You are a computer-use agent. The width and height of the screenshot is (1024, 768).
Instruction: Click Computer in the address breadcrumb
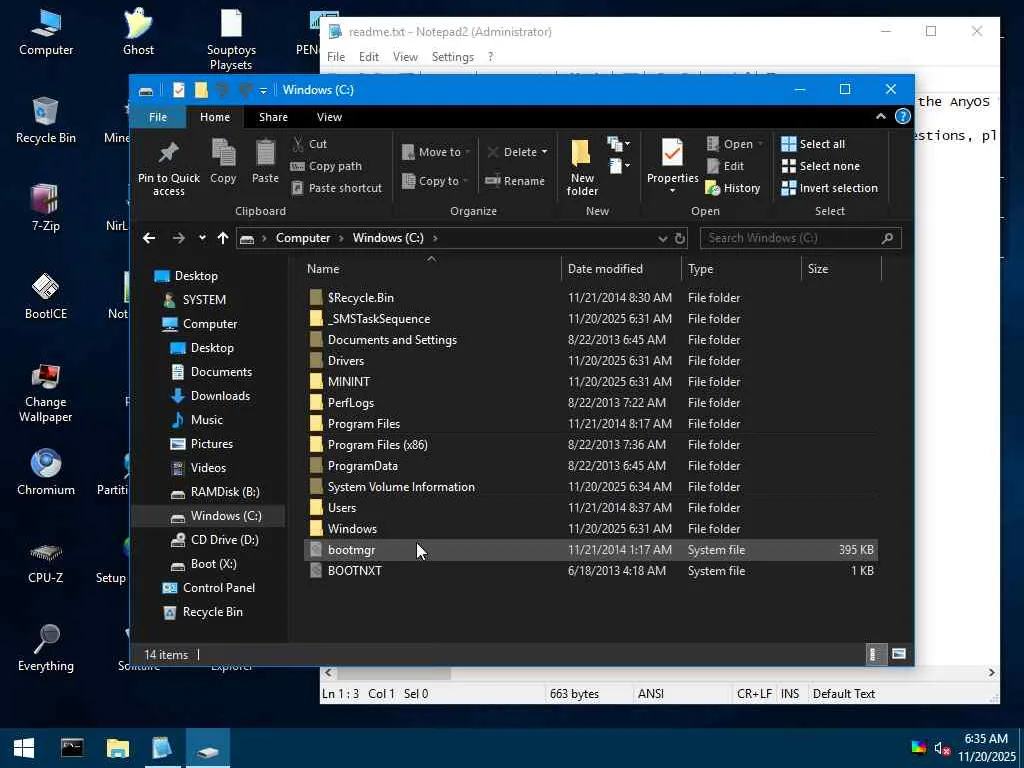(303, 238)
